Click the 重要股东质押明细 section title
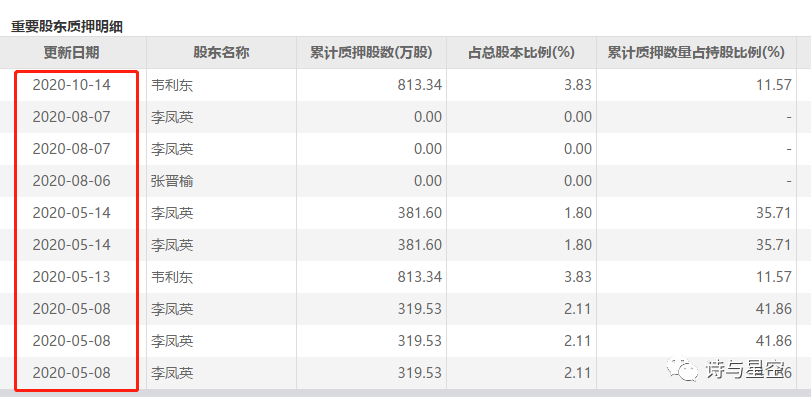 click(x=74, y=27)
